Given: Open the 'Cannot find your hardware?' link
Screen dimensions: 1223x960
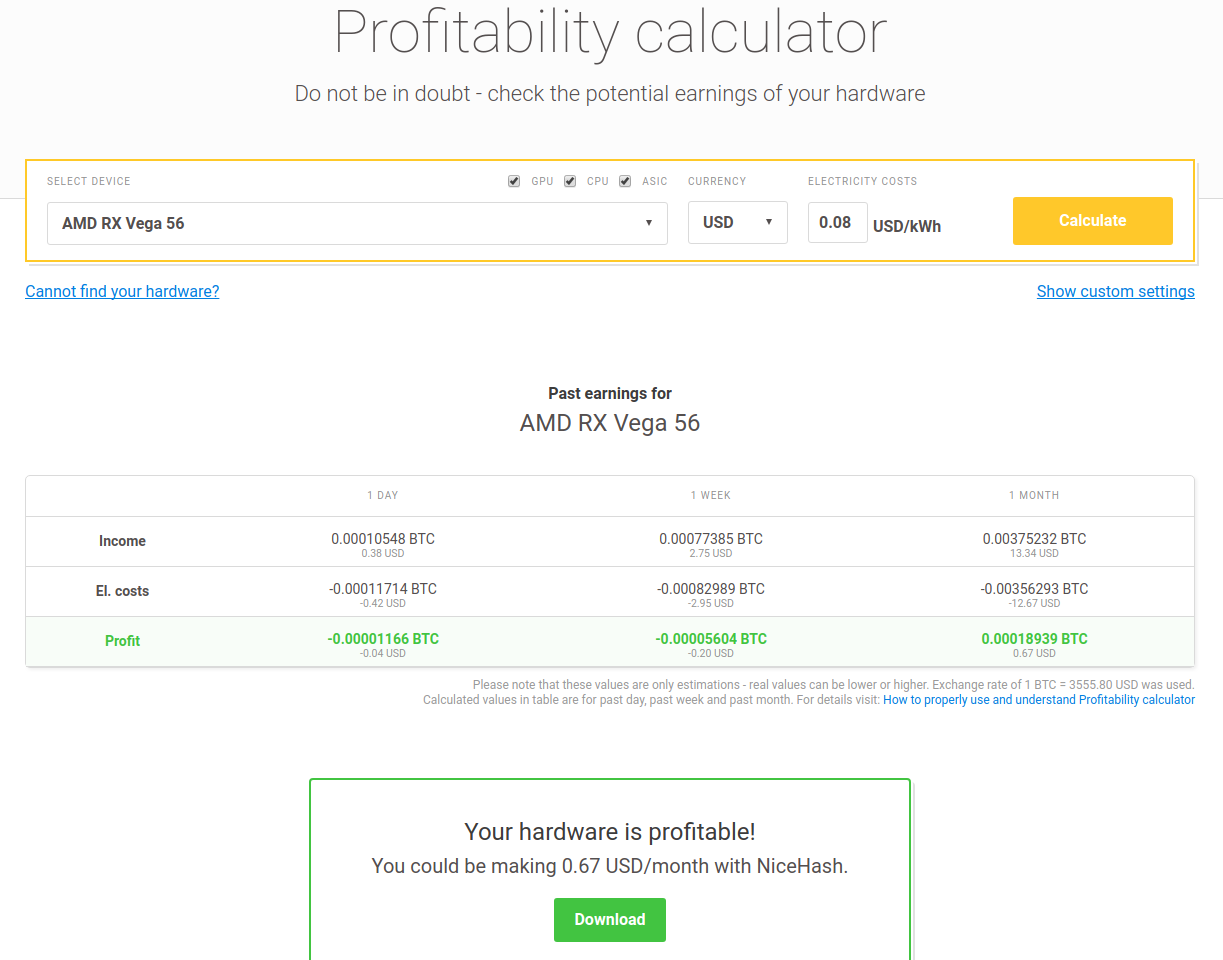Looking at the screenshot, I should point(122,291).
